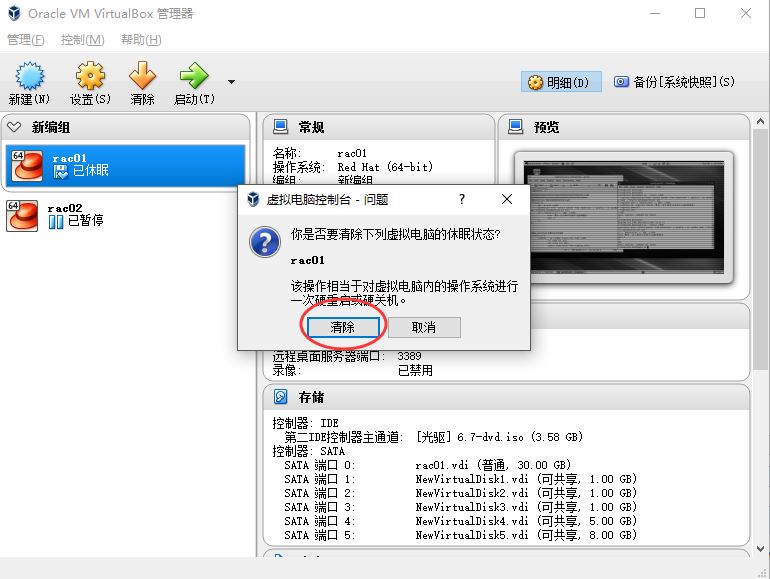
Task: Select the rac01 virtual machine
Action: tap(125, 165)
